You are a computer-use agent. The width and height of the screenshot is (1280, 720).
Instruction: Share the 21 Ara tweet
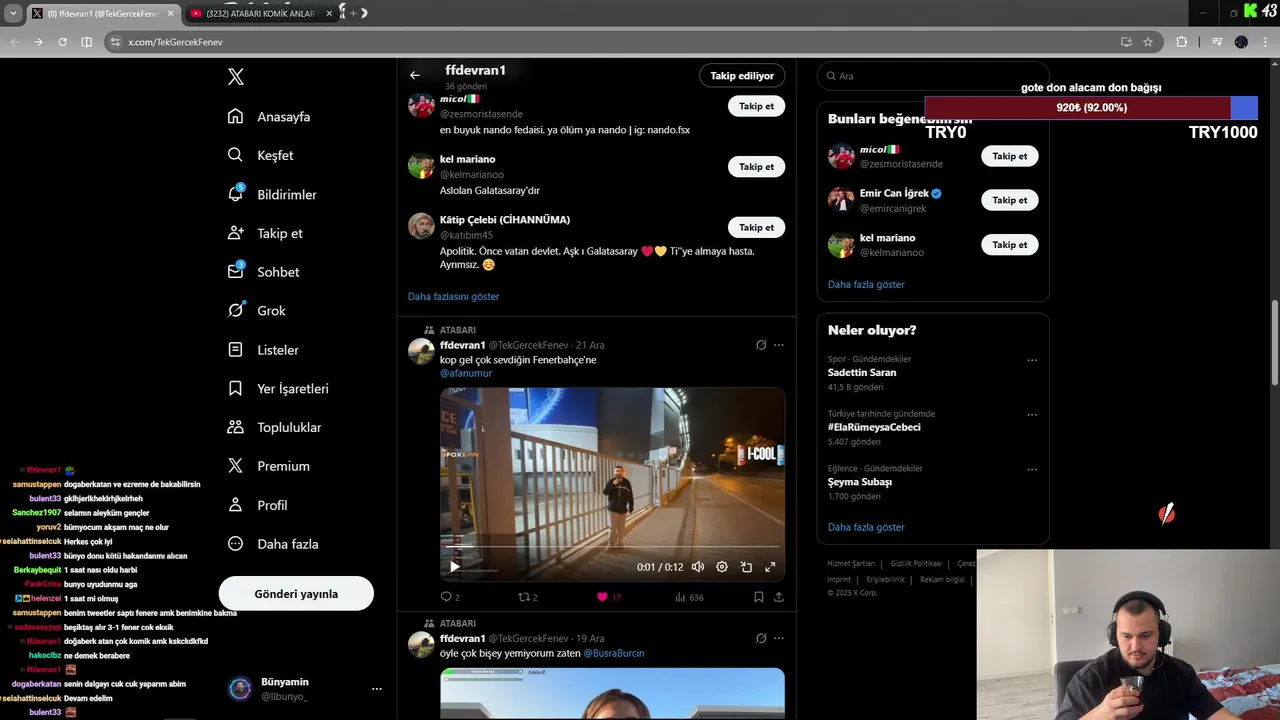click(778, 597)
